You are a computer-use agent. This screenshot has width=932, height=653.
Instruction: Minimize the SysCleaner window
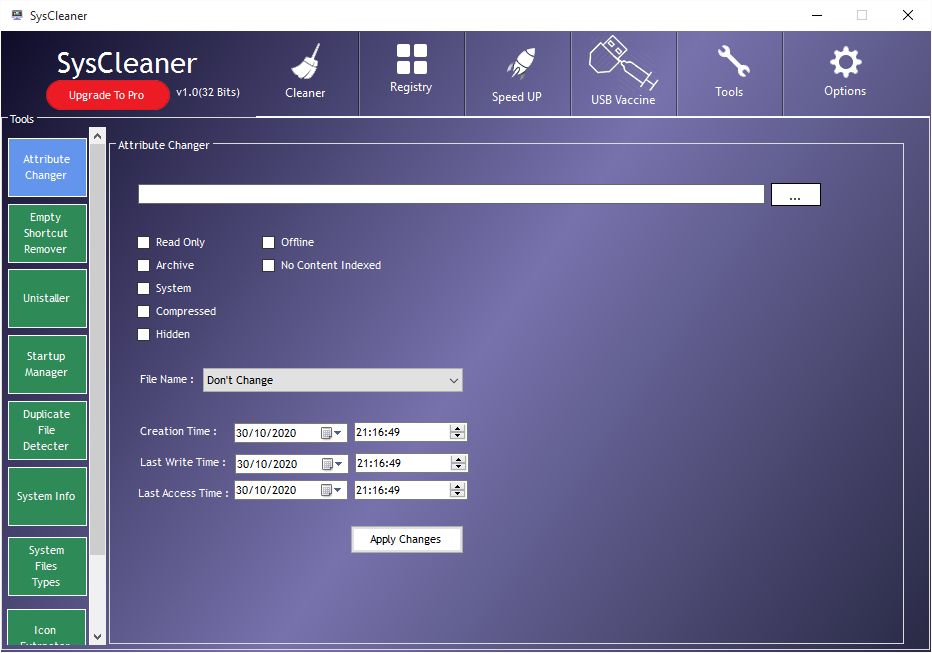[817, 15]
